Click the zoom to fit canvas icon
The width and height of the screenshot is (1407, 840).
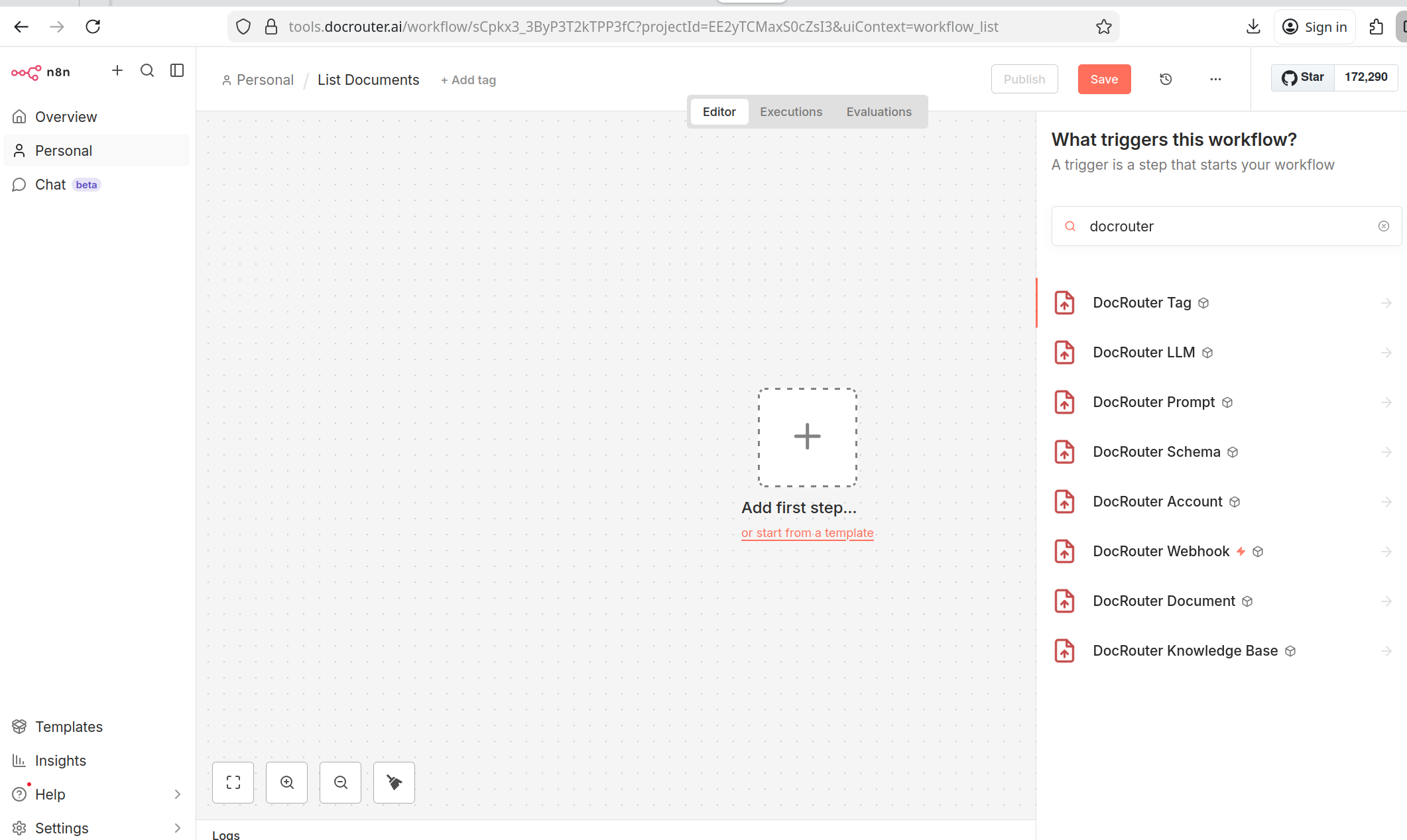coord(233,782)
